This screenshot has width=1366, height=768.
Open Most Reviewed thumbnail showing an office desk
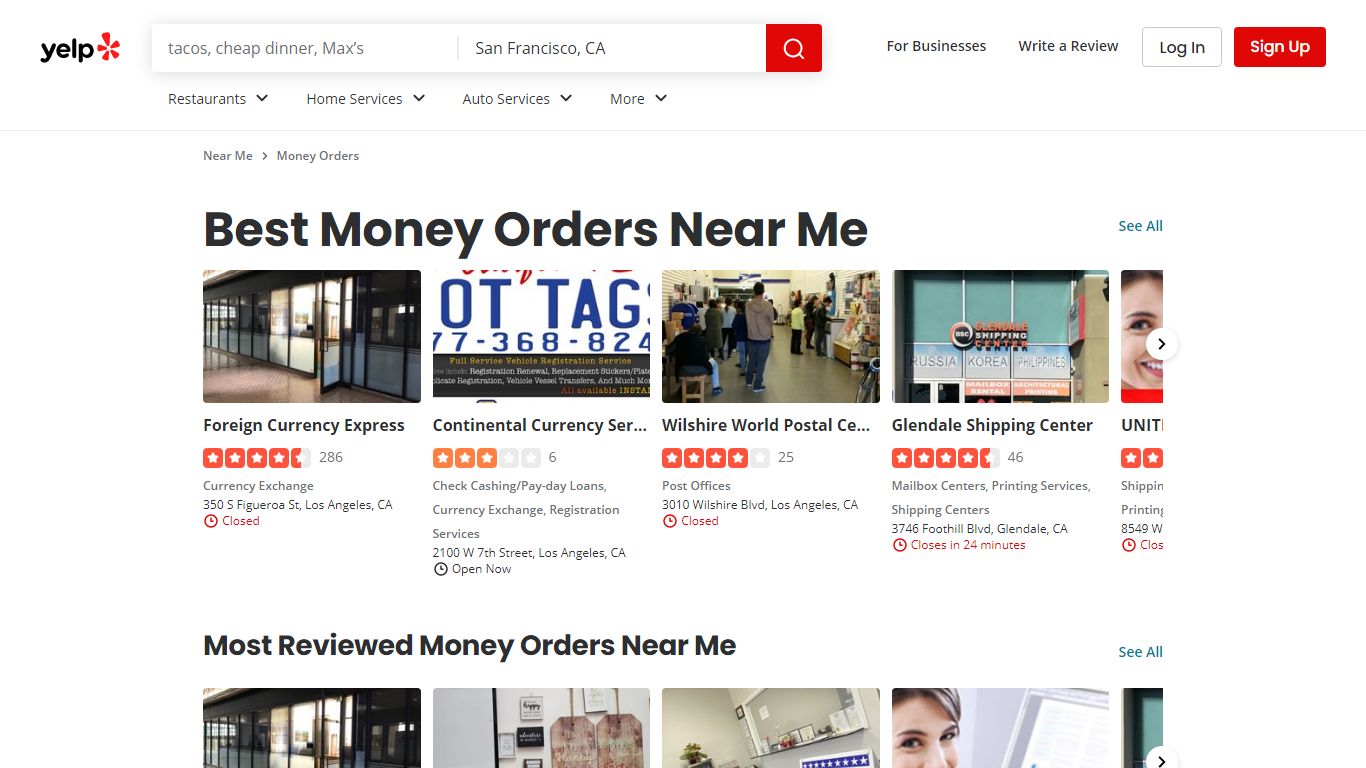coord(771,728)
